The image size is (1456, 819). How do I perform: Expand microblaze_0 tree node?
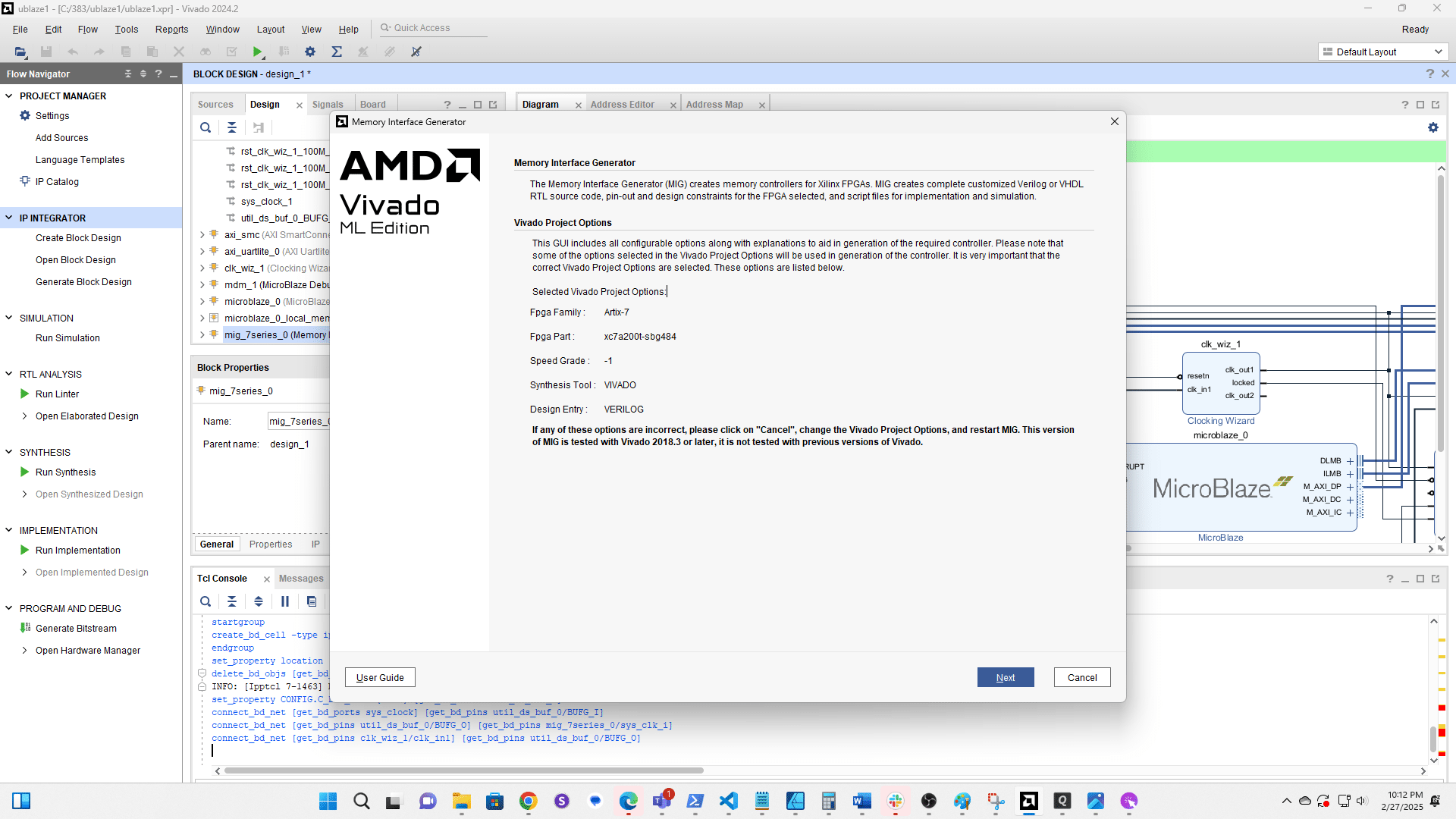(202, 301)
